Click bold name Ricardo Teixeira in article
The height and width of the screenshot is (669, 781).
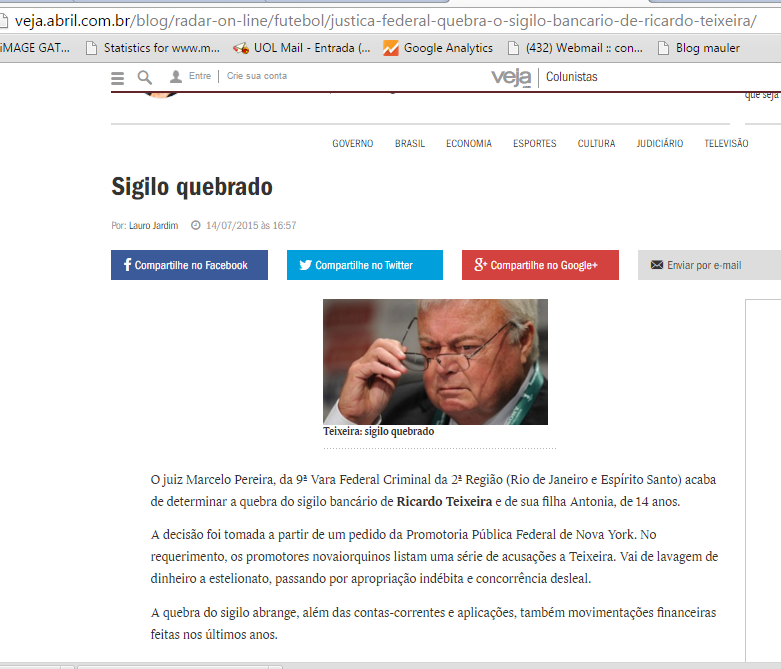pos(444,501)
